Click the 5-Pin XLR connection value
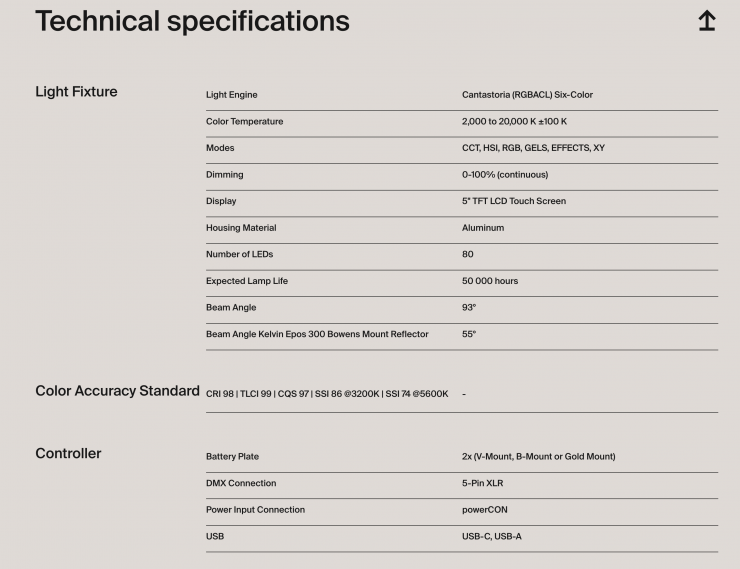The height and width of the screenshot is (569, 740). [482, 483]
